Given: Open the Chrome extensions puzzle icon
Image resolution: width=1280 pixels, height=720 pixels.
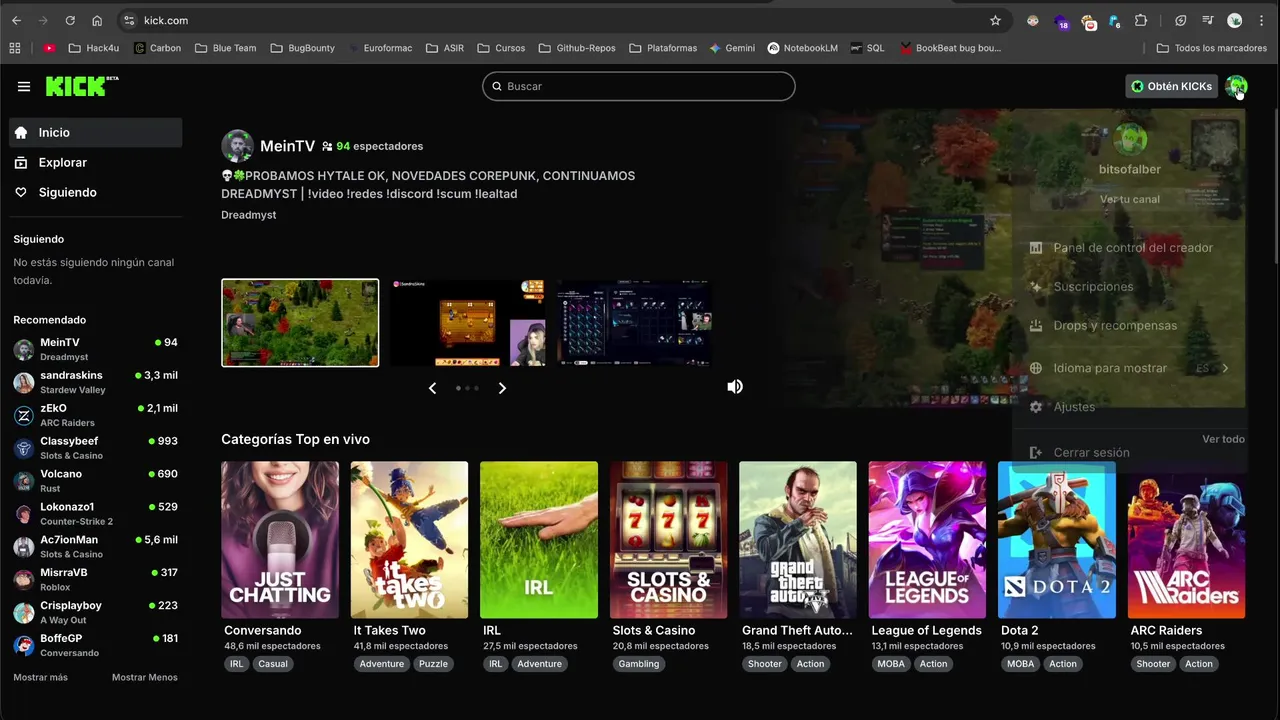Looking at the screenshot, I should coord(1141,20).
